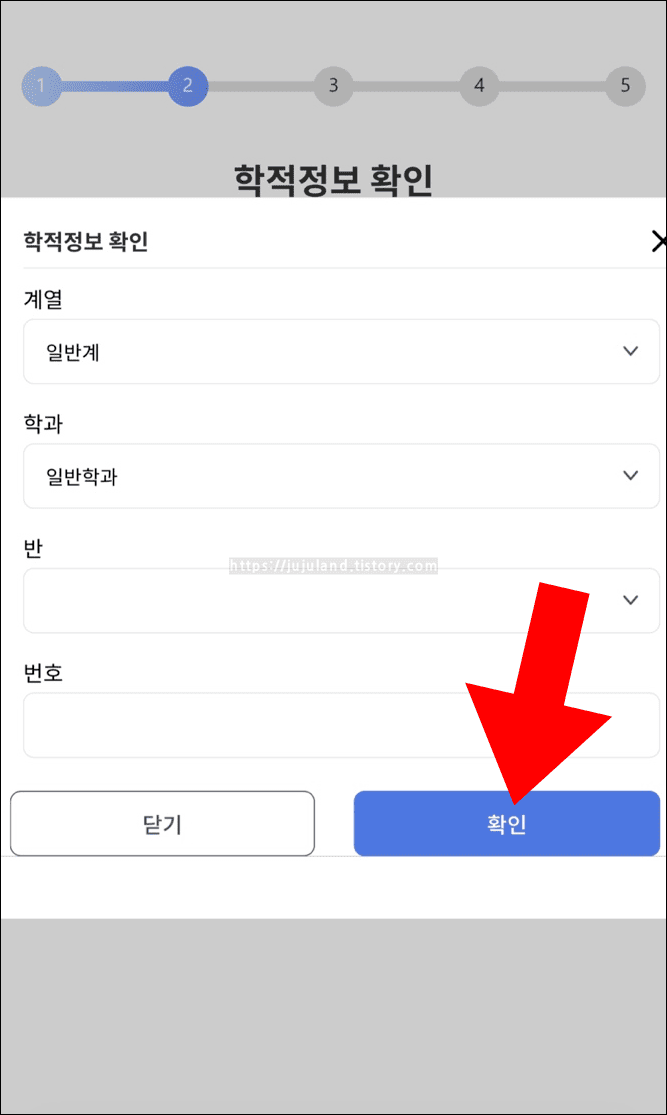
Task: Select step 5 in progress indicator
Action: (625, 86)
